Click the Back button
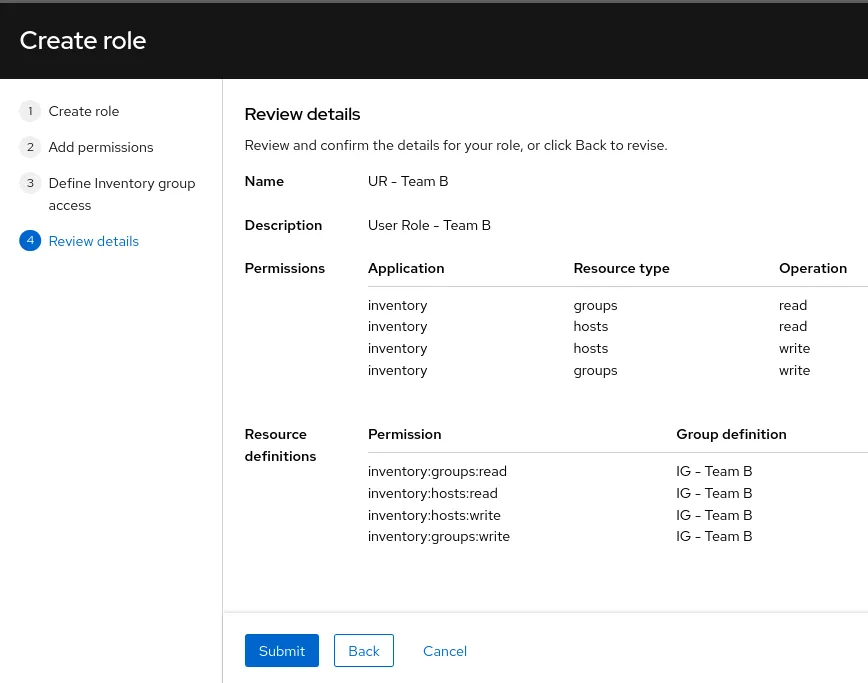Image resolution: width=868 pixels, height=683 pixels. coord(364,650)
